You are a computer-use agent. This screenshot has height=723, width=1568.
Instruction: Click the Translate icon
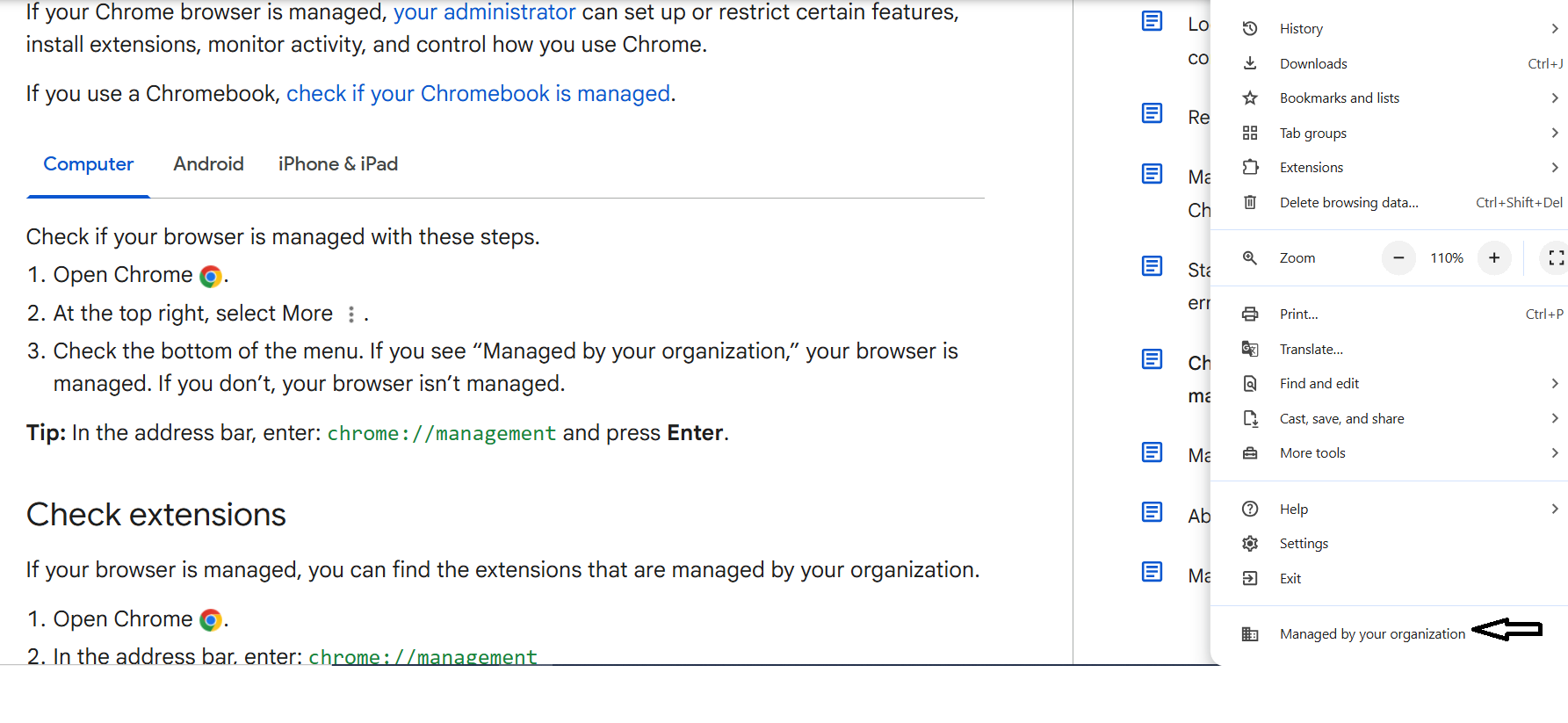1250,349
